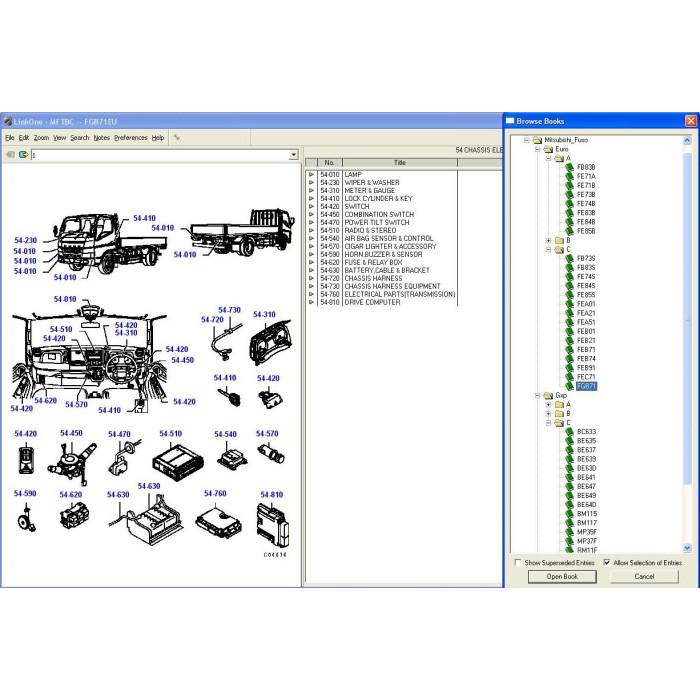Click the Browse Books scrollbar up arrow
The image size is (700, 700).
point(687,140)
